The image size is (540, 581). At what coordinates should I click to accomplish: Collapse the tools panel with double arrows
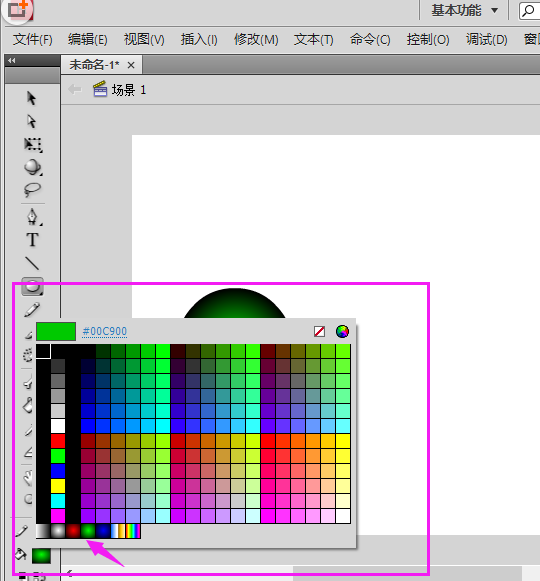pos(12,60)
